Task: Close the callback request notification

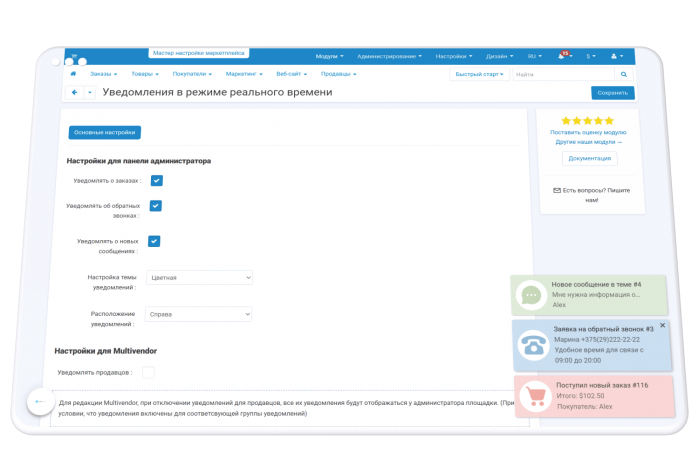Action: 662,325
